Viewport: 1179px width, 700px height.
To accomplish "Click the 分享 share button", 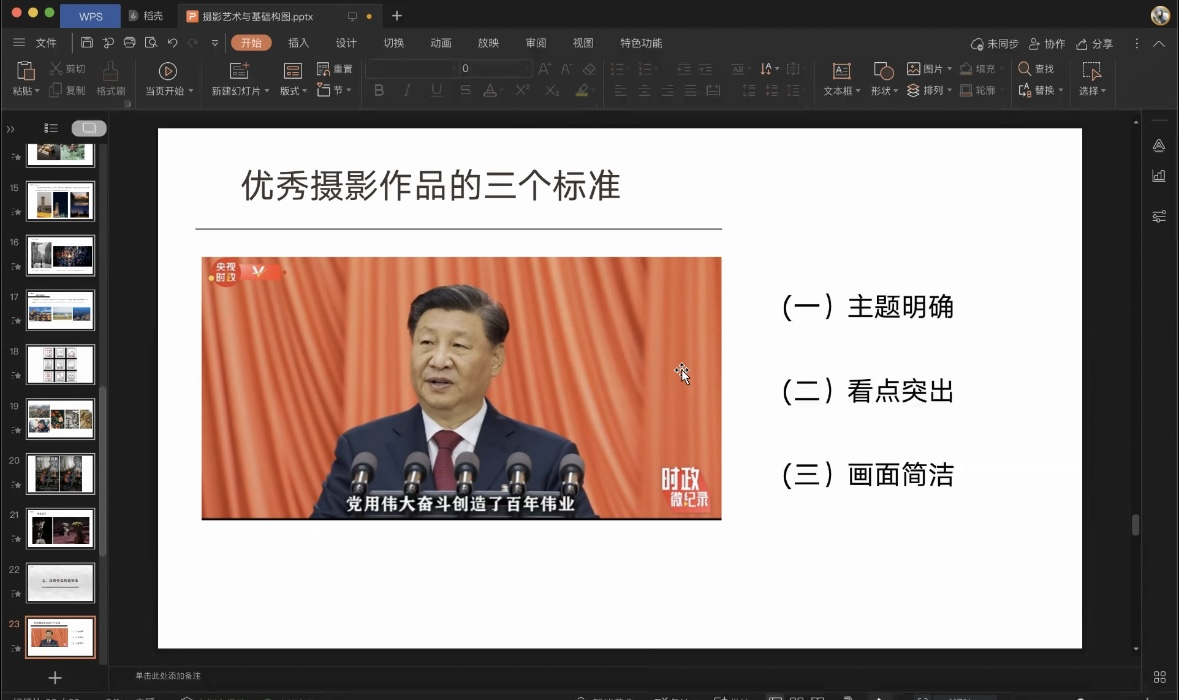I will coord(1094,44).
